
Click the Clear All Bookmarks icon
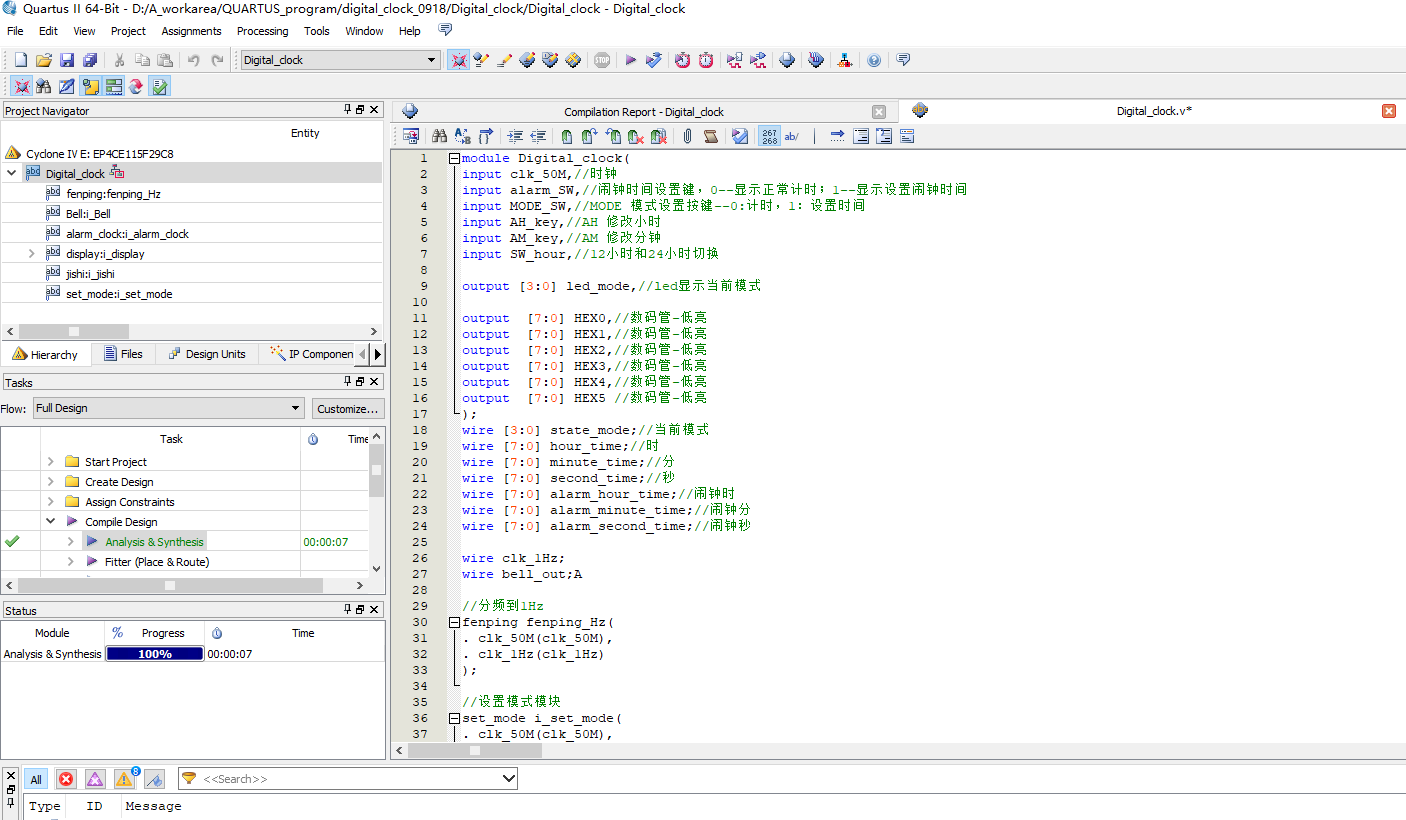click(659, 136)
